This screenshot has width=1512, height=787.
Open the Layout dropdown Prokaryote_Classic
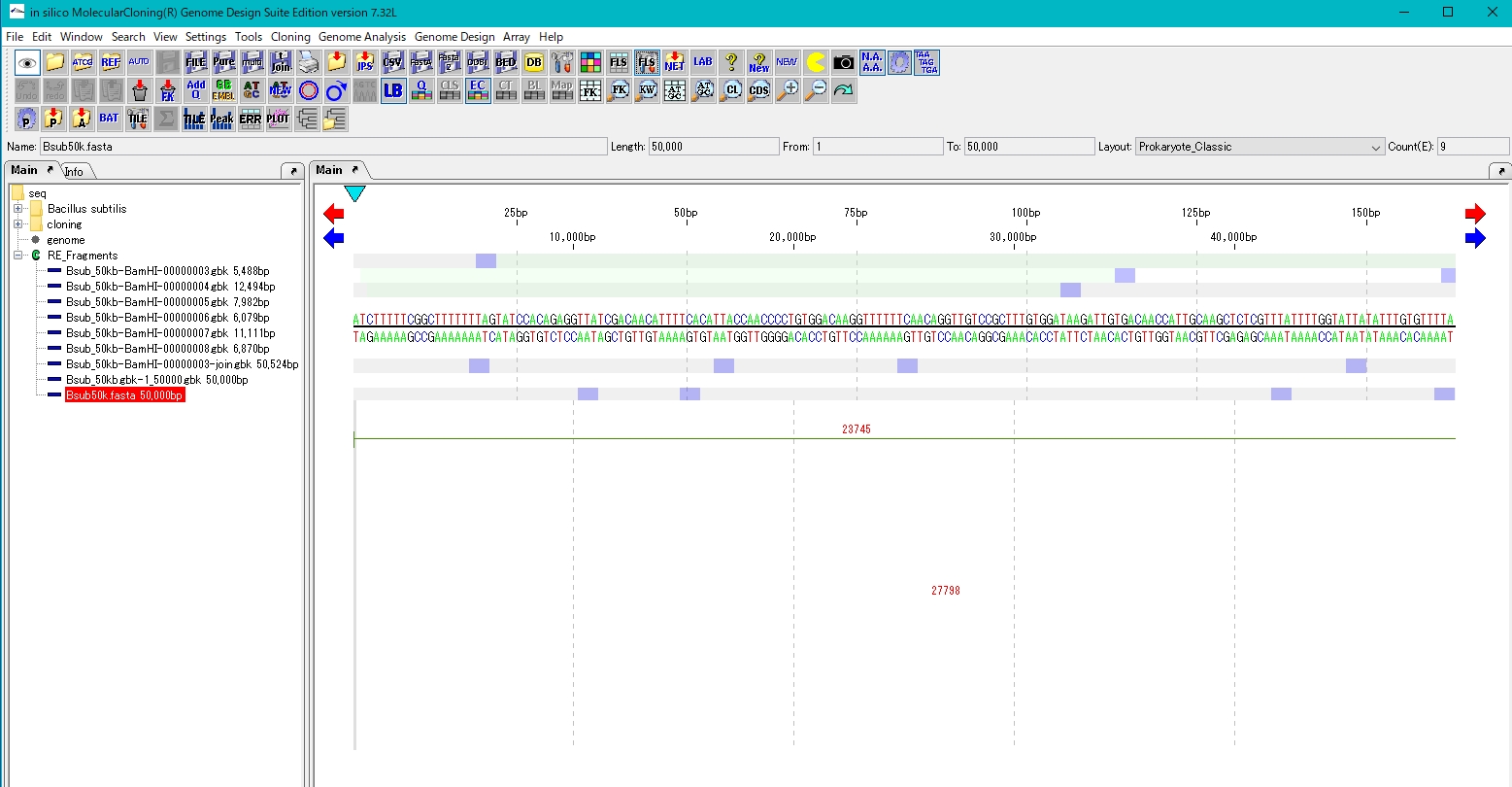(1260, 147)
